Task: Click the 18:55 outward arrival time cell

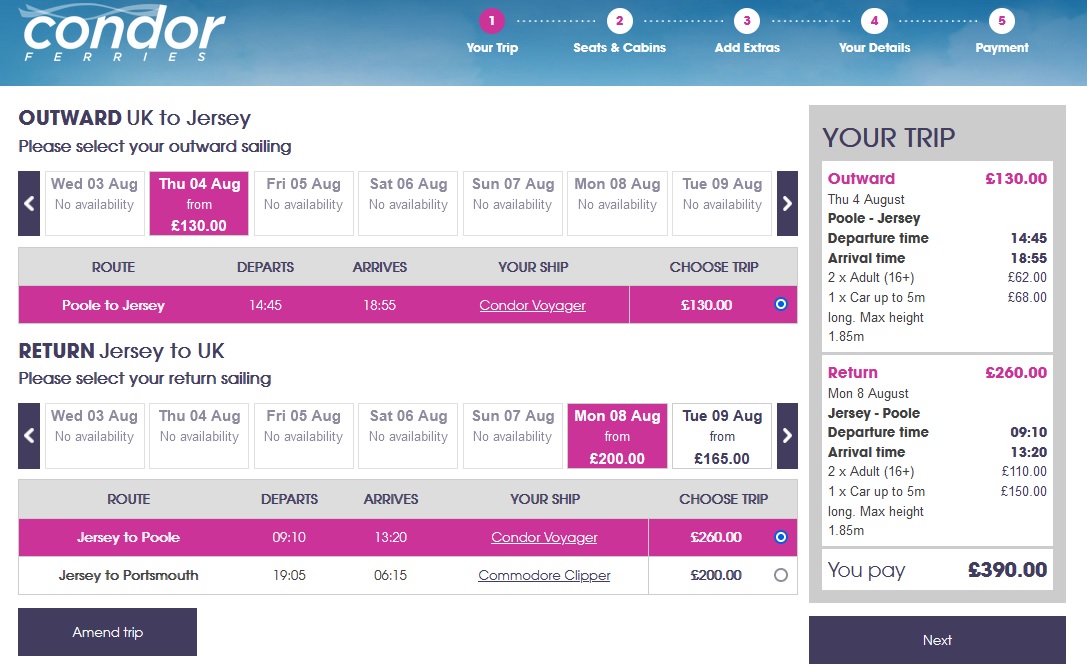Action: [x=379, y=305]
